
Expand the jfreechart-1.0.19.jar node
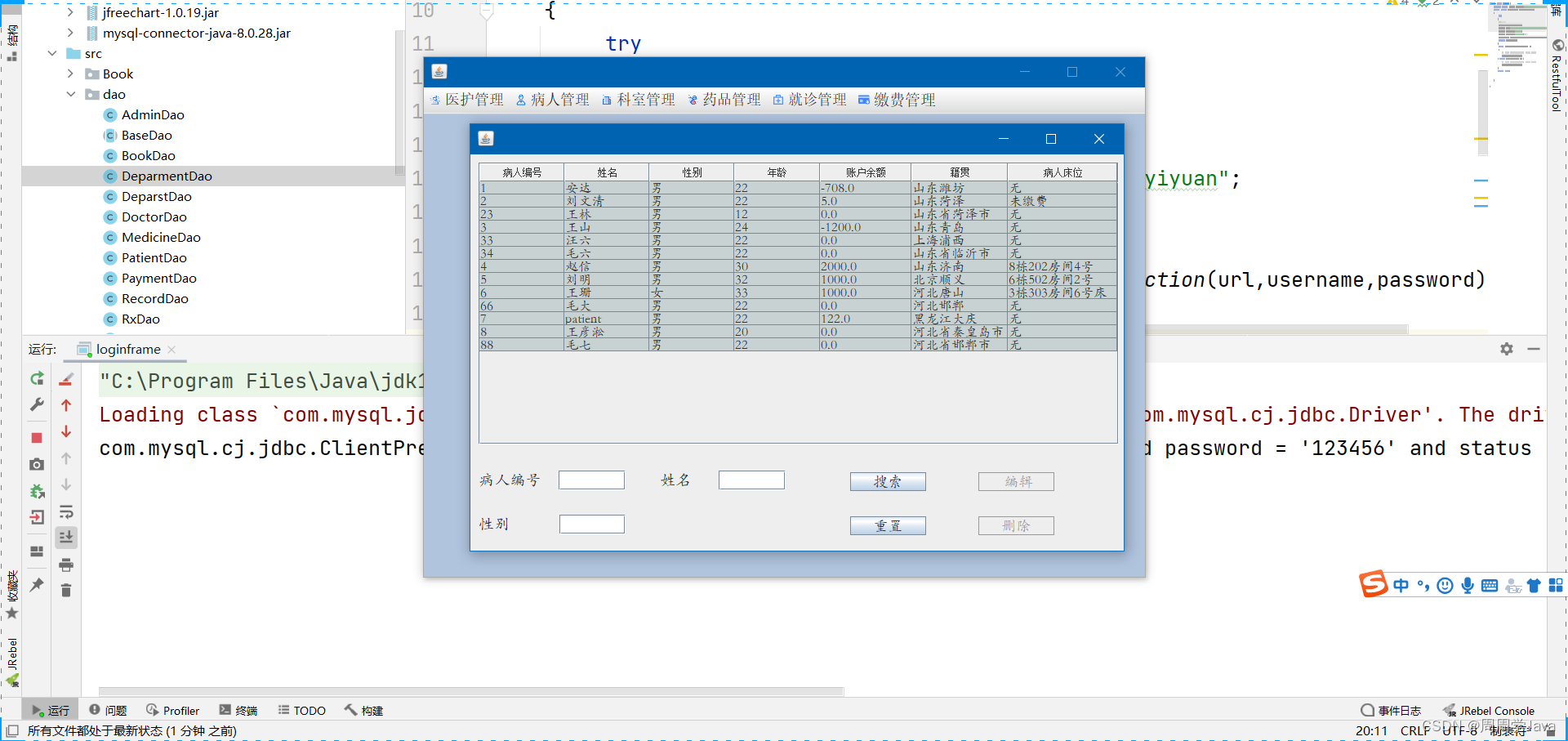(71, 12)
